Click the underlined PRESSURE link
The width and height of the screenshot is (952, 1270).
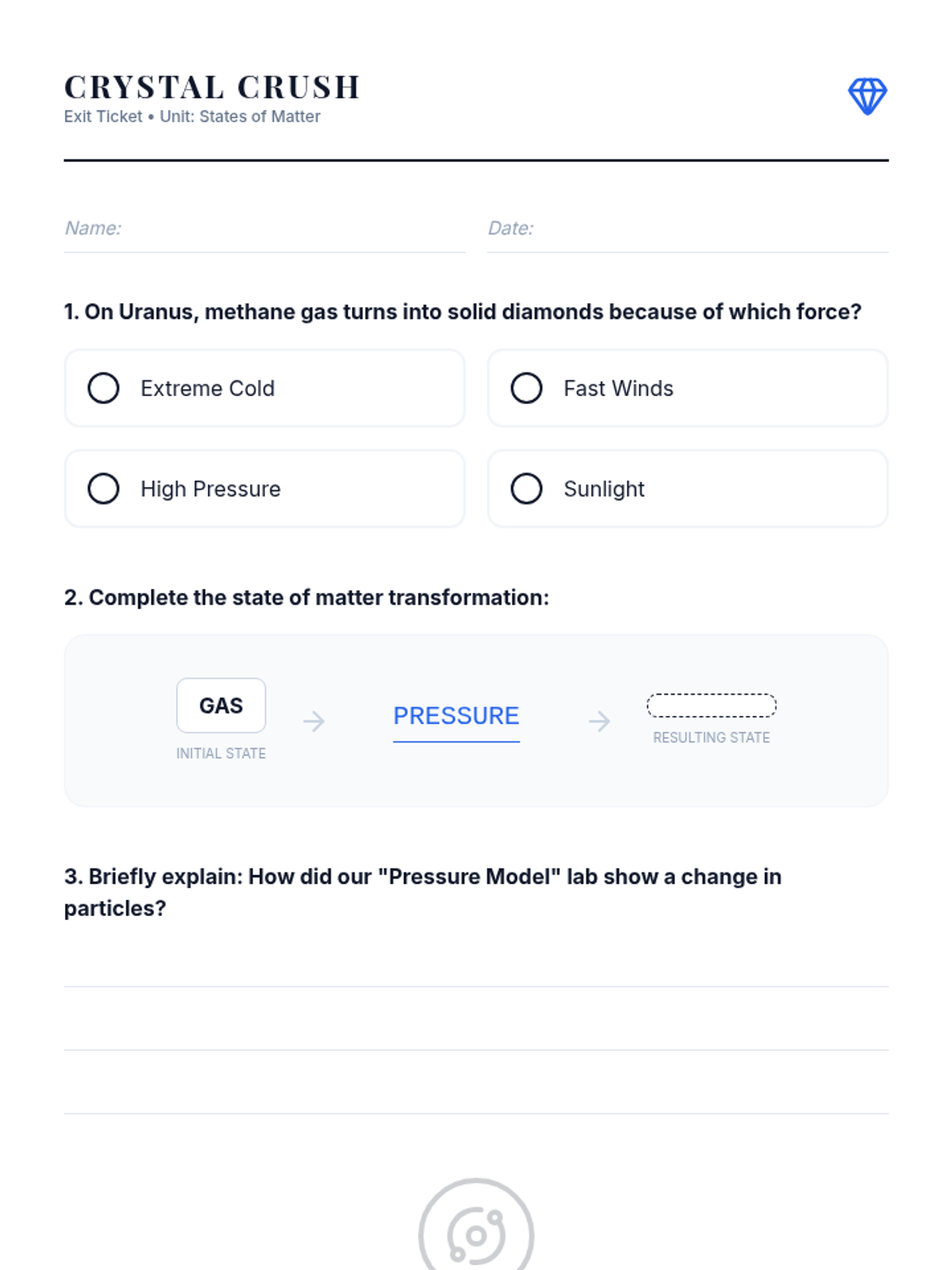(x=456, y=716)
